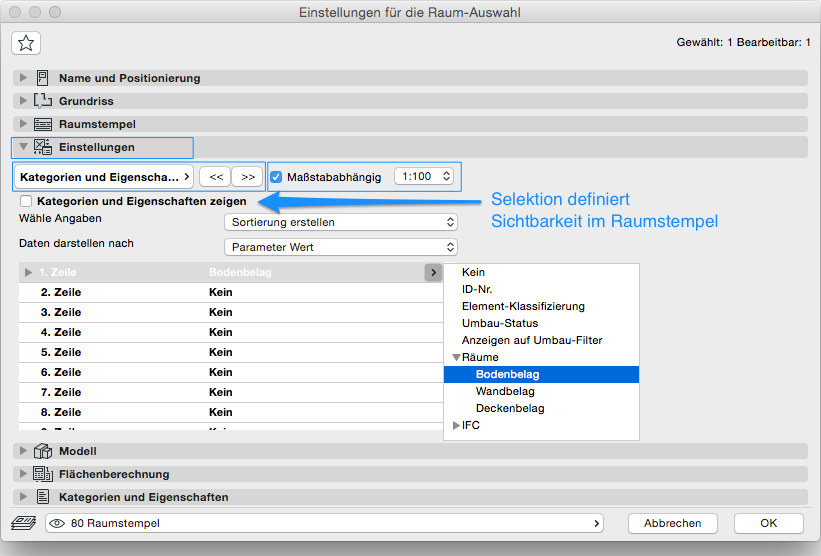Image resolution: width=821 pixels, height=556 pixels.
Task: Click the Flächenberechnung panel icon
Action: pos(43,474)
